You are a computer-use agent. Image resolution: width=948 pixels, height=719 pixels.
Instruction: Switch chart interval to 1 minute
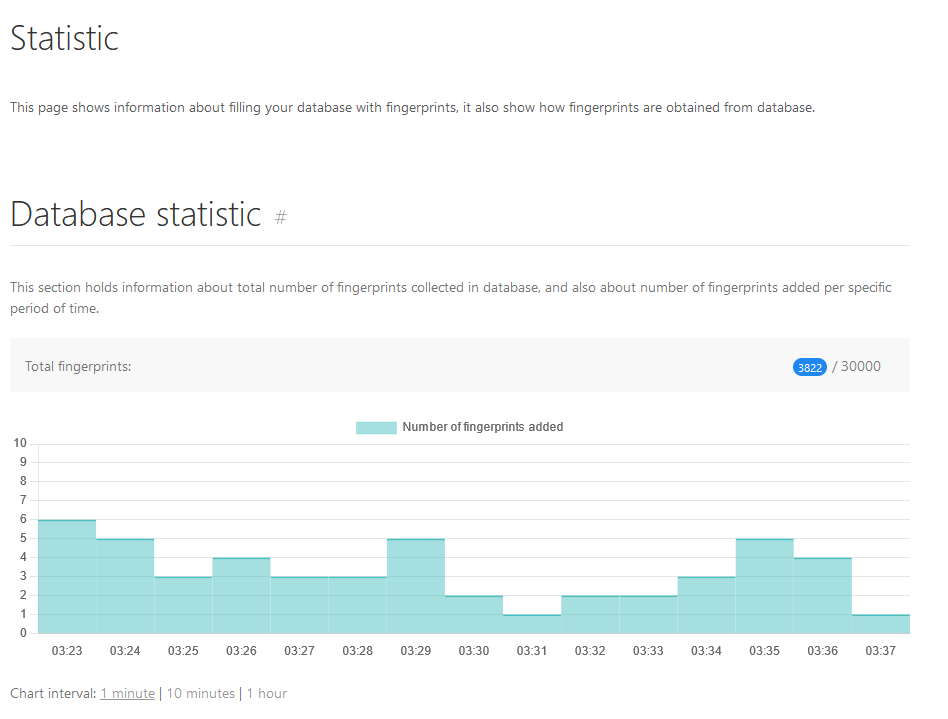click(127, 693)
